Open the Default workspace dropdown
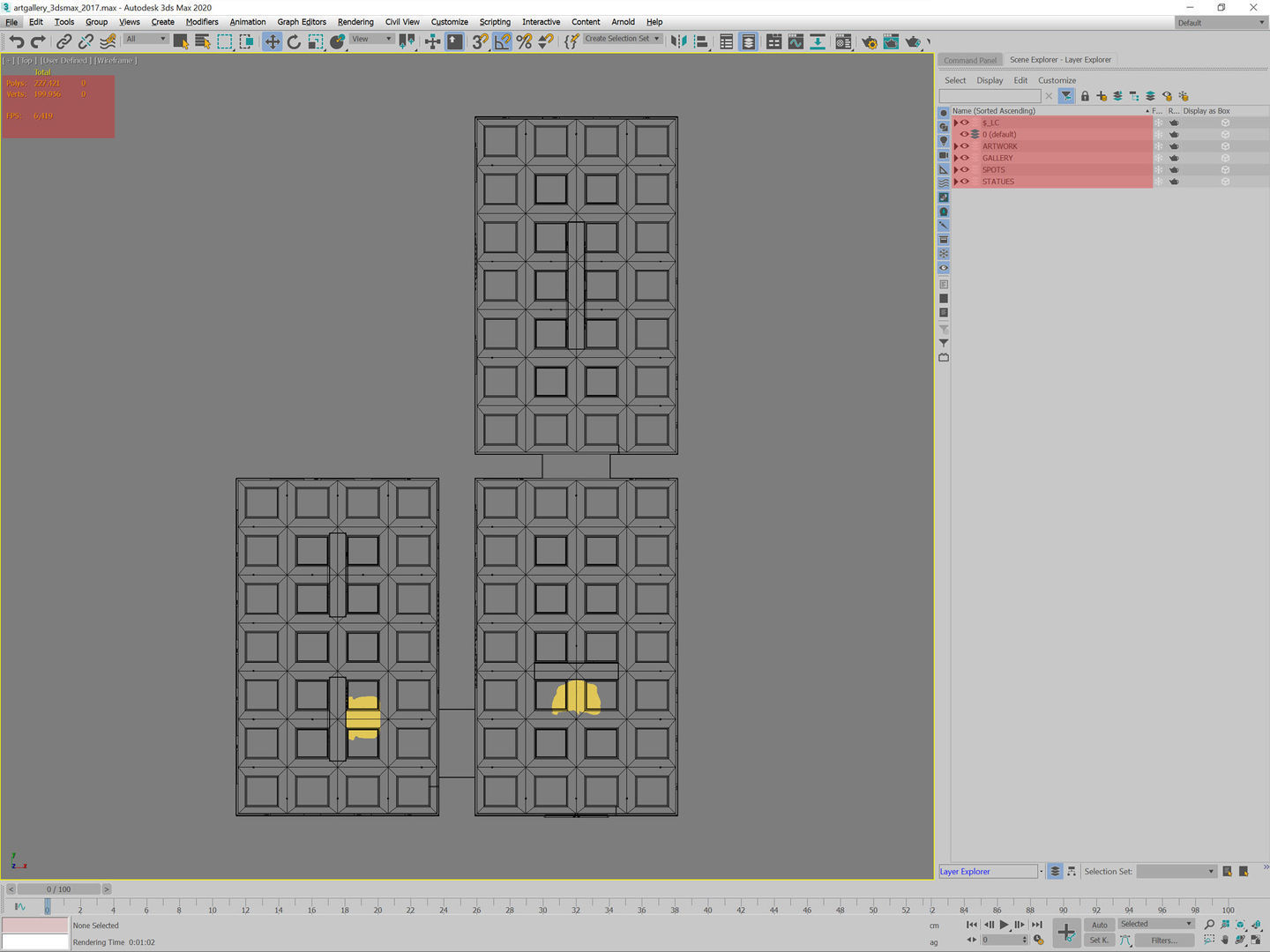The width and height of the screenshot is (1270, 952). [x=1221, y=23]
